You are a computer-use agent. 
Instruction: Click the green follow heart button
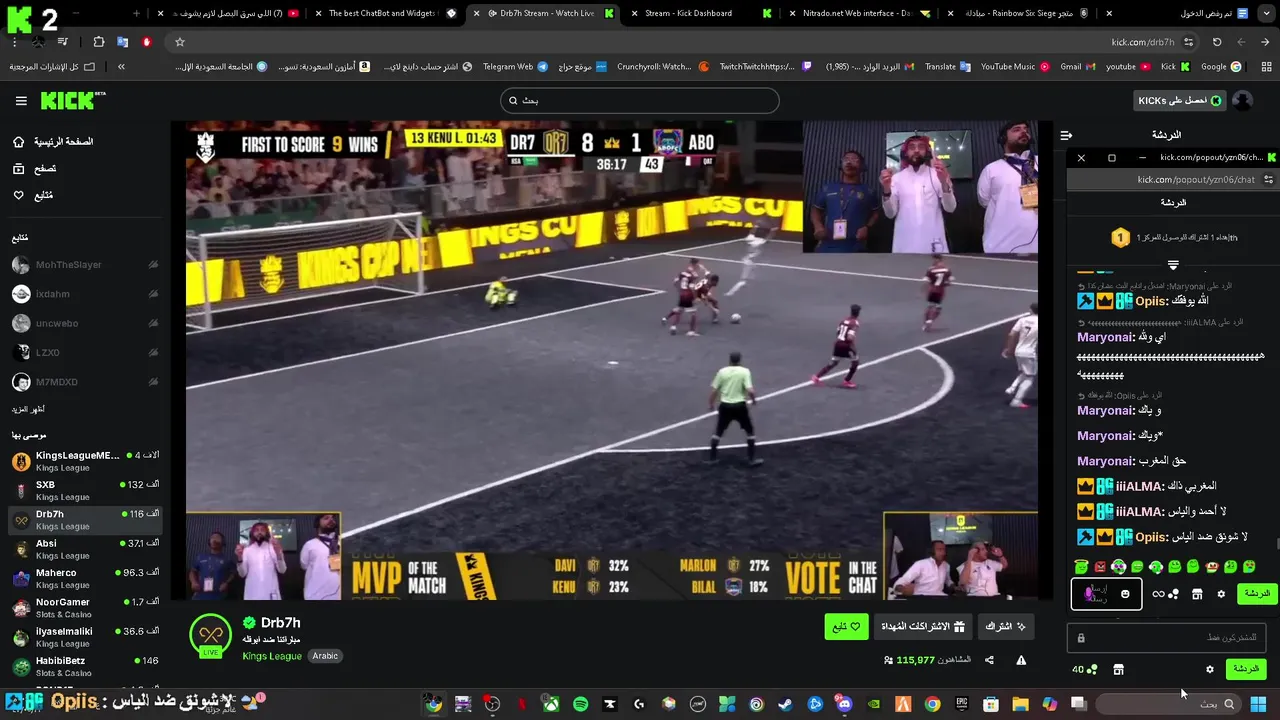[846, 627]
